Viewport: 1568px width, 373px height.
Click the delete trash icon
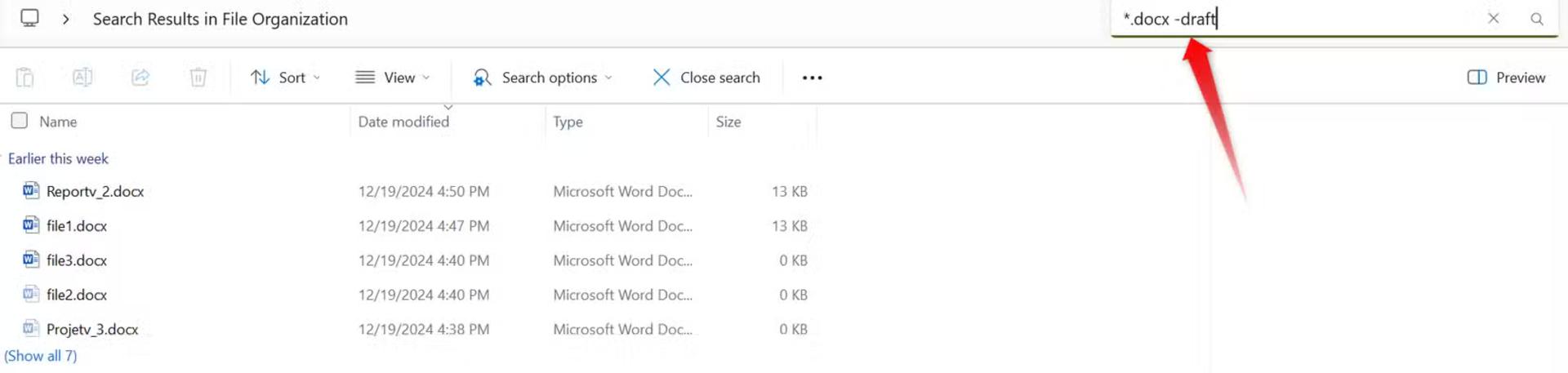pyautogui.click(x=198, y=78)
